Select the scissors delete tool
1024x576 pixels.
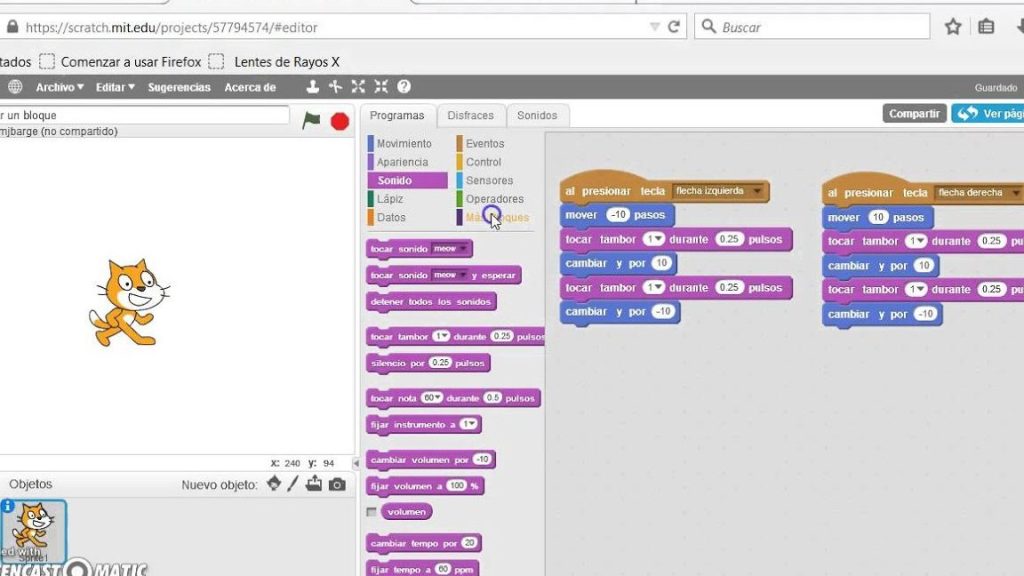coord(335,87)
